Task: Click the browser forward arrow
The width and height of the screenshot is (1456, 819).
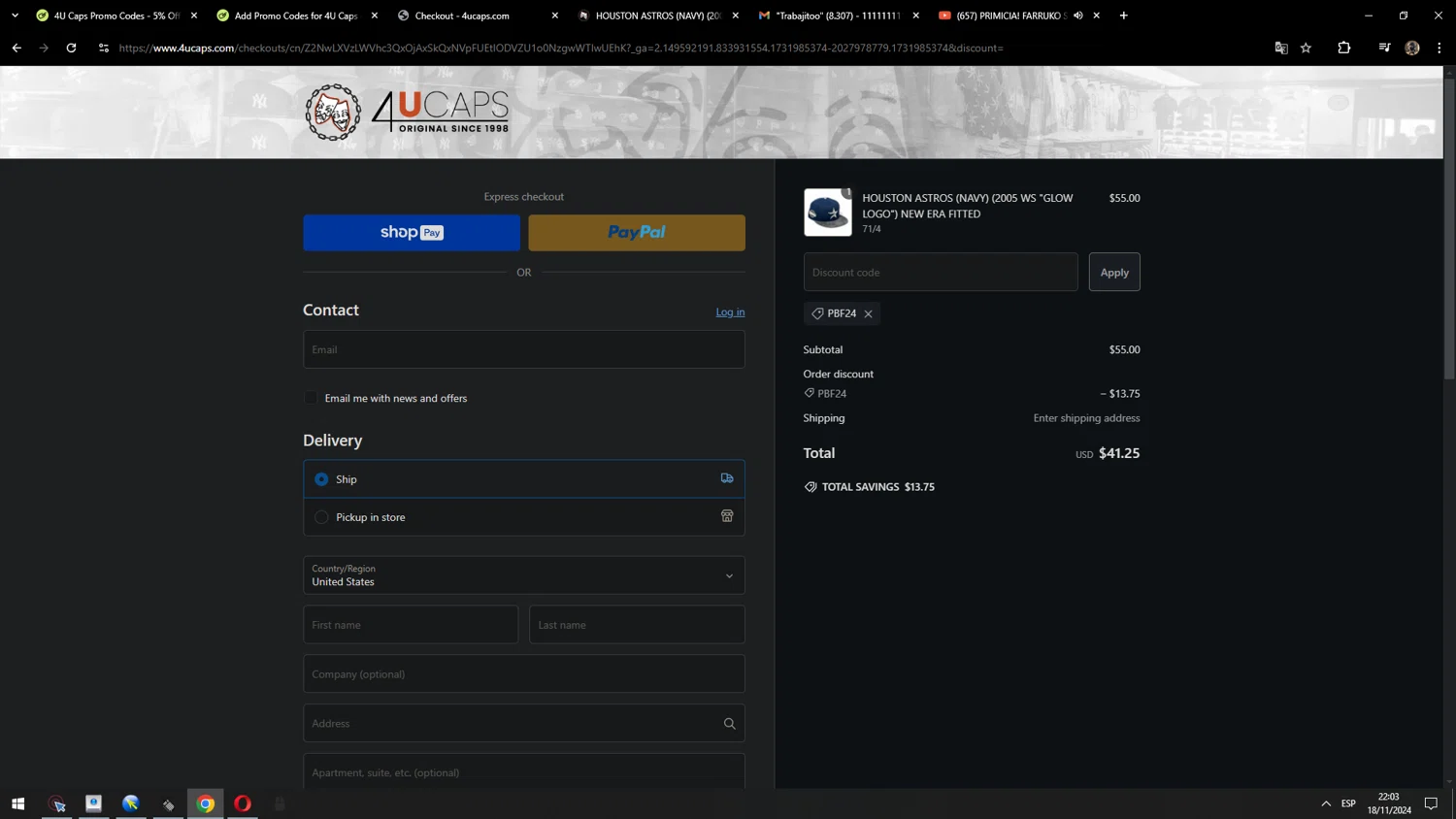Action: [x=44, y=48]
